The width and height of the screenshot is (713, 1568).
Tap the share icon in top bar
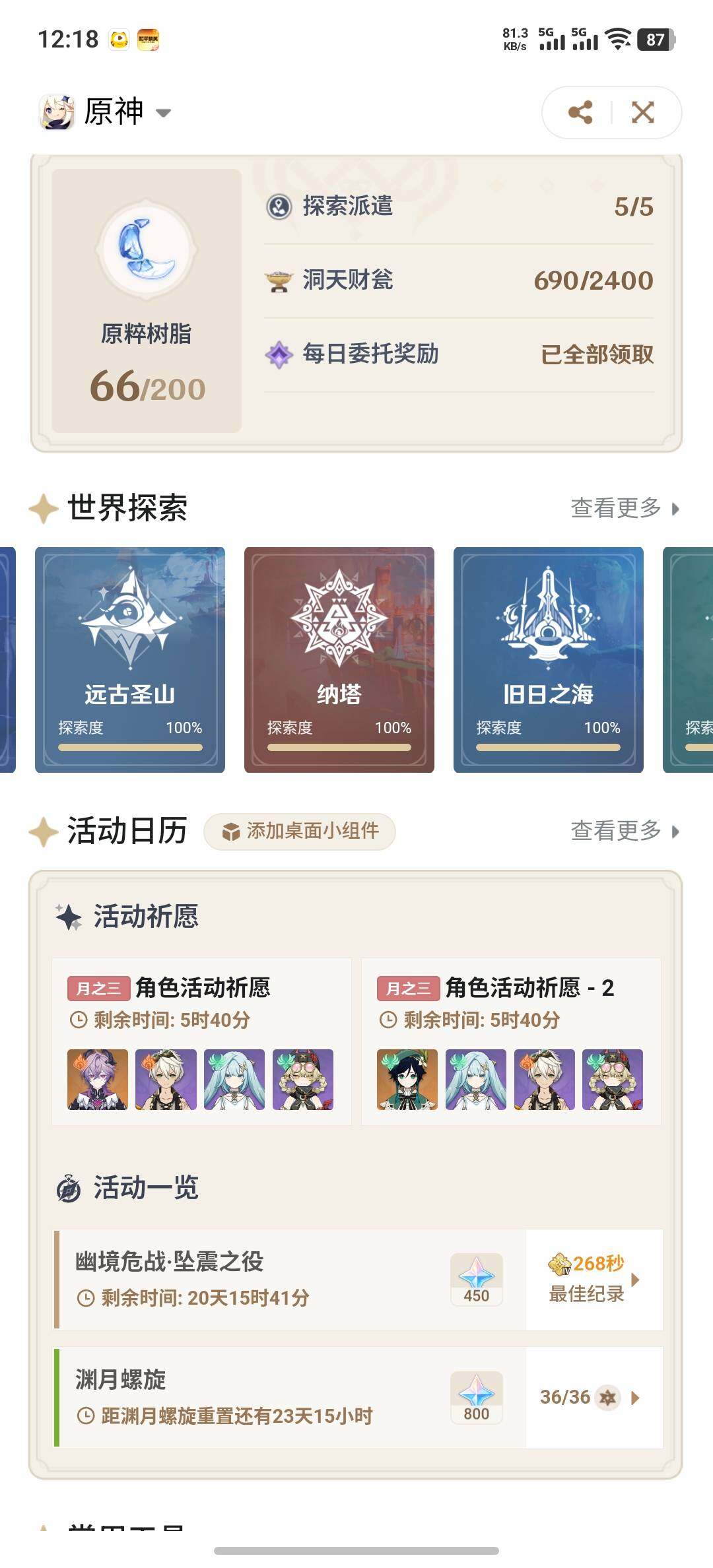[580, 112]
